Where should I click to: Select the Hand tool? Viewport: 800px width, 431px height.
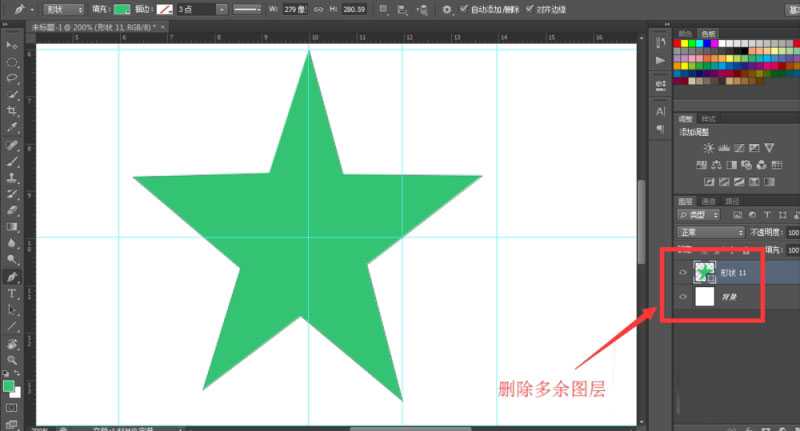coord(12,344)
